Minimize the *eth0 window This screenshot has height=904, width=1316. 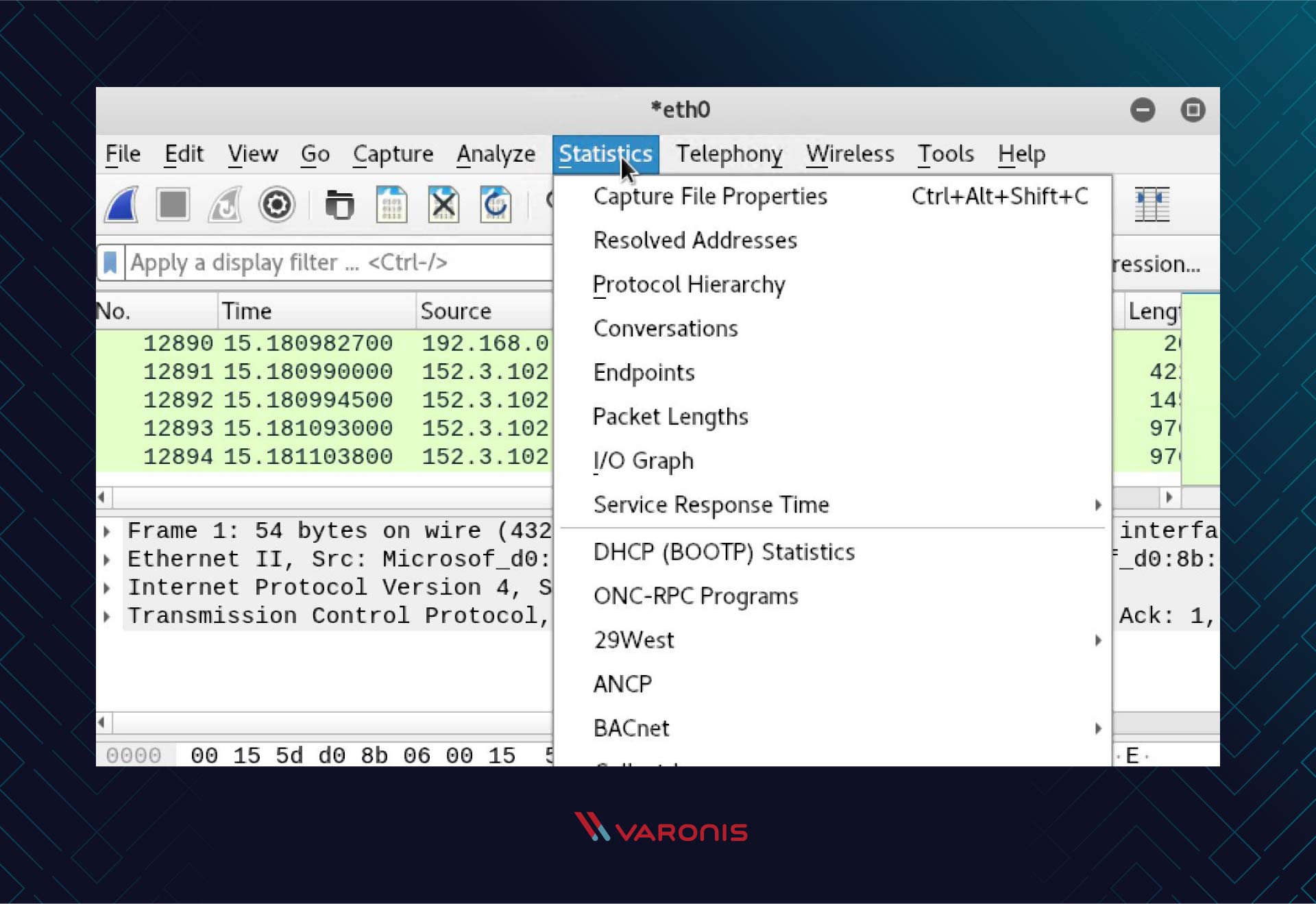(x=1143, y=110)
